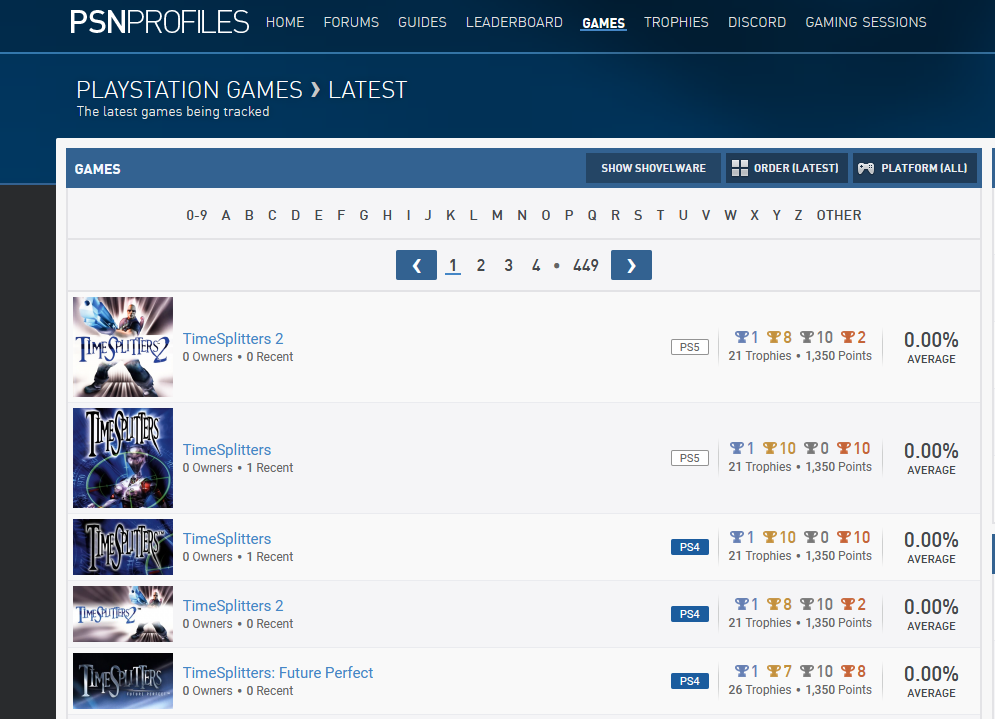The width and height of the screenshot is (995, 719).
Task: Filter games by 0-9
Action: (197, 215)
